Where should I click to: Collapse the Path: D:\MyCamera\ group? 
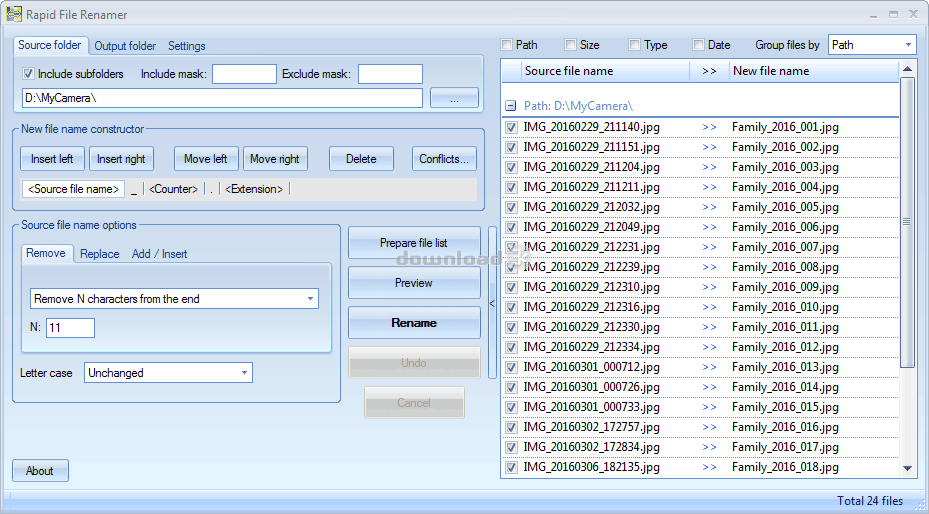(510, 107)
